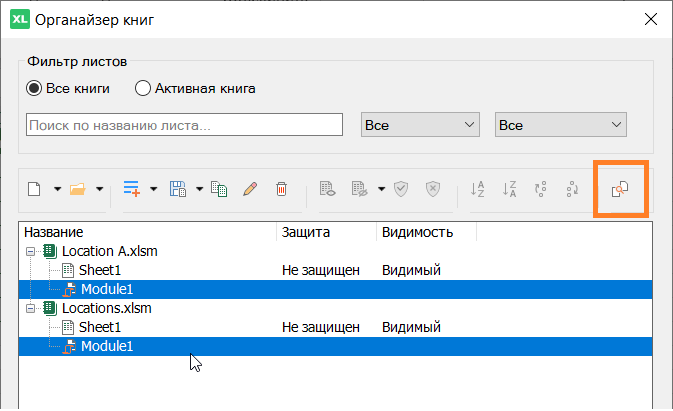The image size is (673, 411).
Task: Select the Все книги radio button
Action: coord(34,88)
